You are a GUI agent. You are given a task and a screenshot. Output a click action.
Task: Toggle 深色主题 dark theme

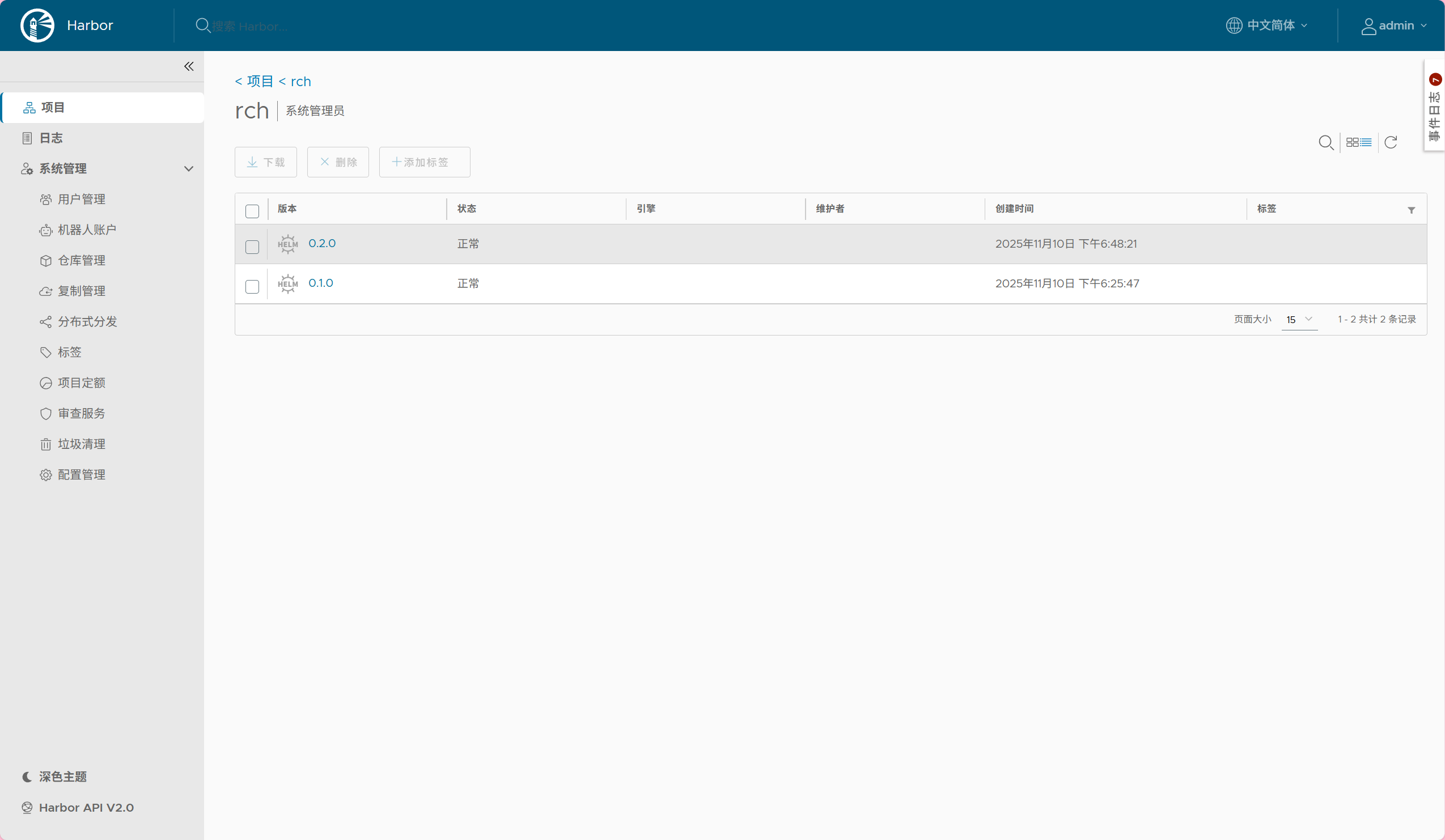pos(62,777)
